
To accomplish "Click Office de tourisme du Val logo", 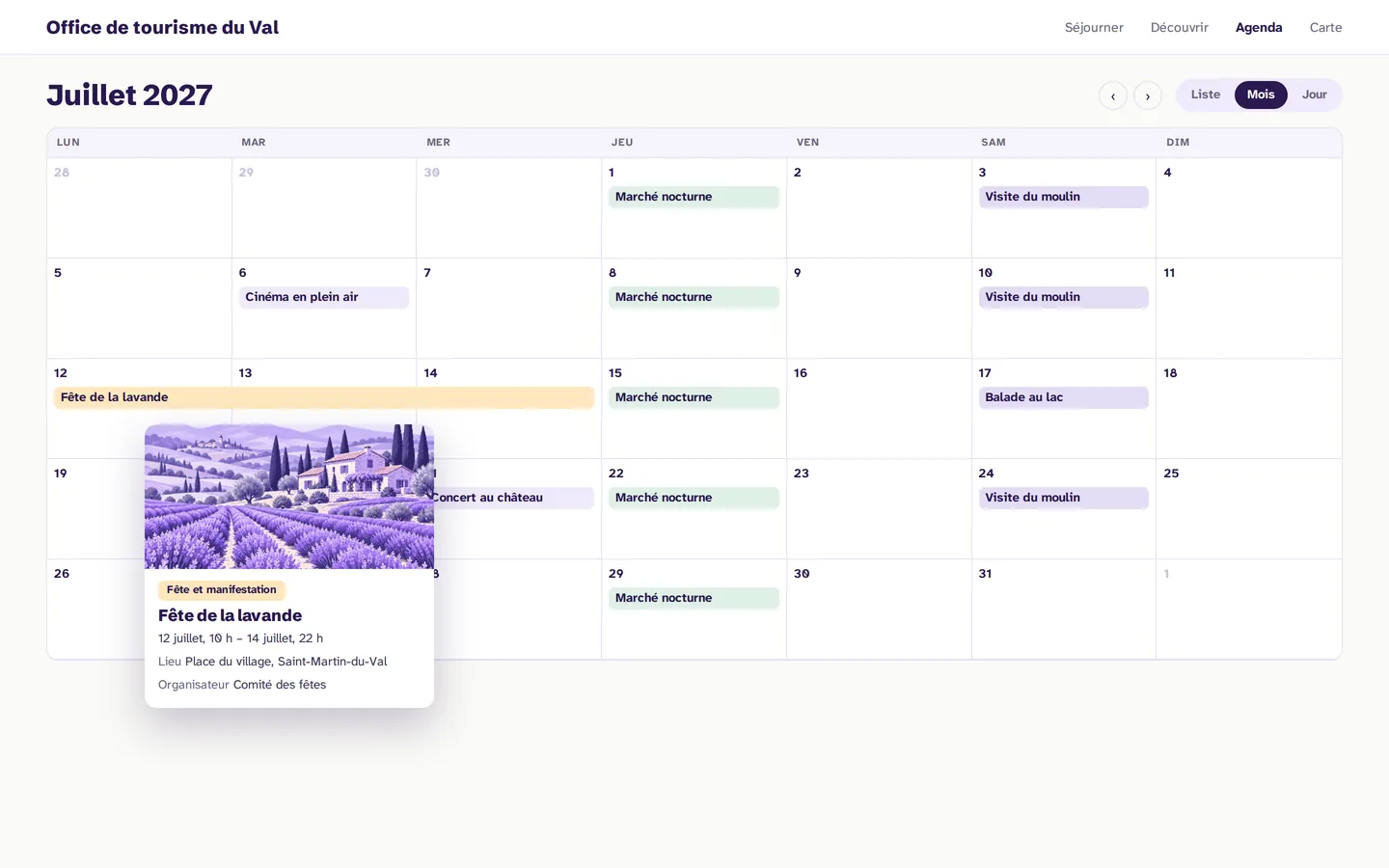I will (x=162, y=27).
